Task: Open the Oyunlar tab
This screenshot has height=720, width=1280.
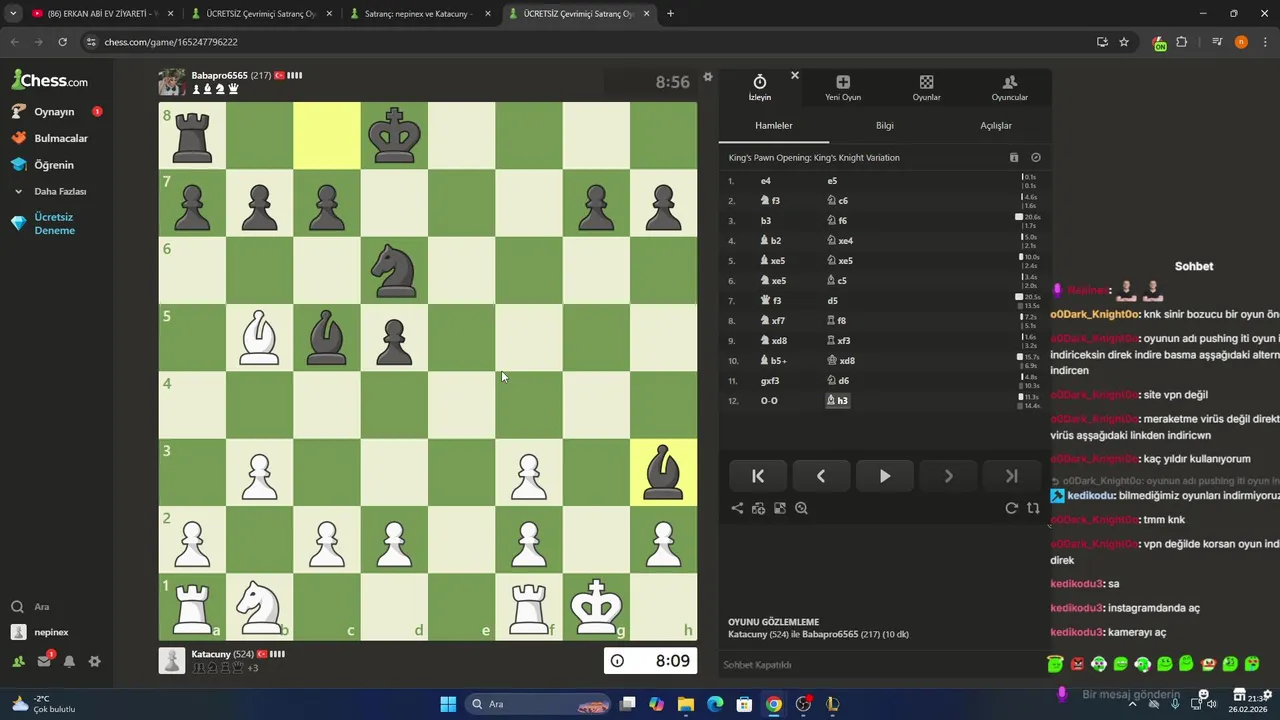Action: [x=926, y=88]
